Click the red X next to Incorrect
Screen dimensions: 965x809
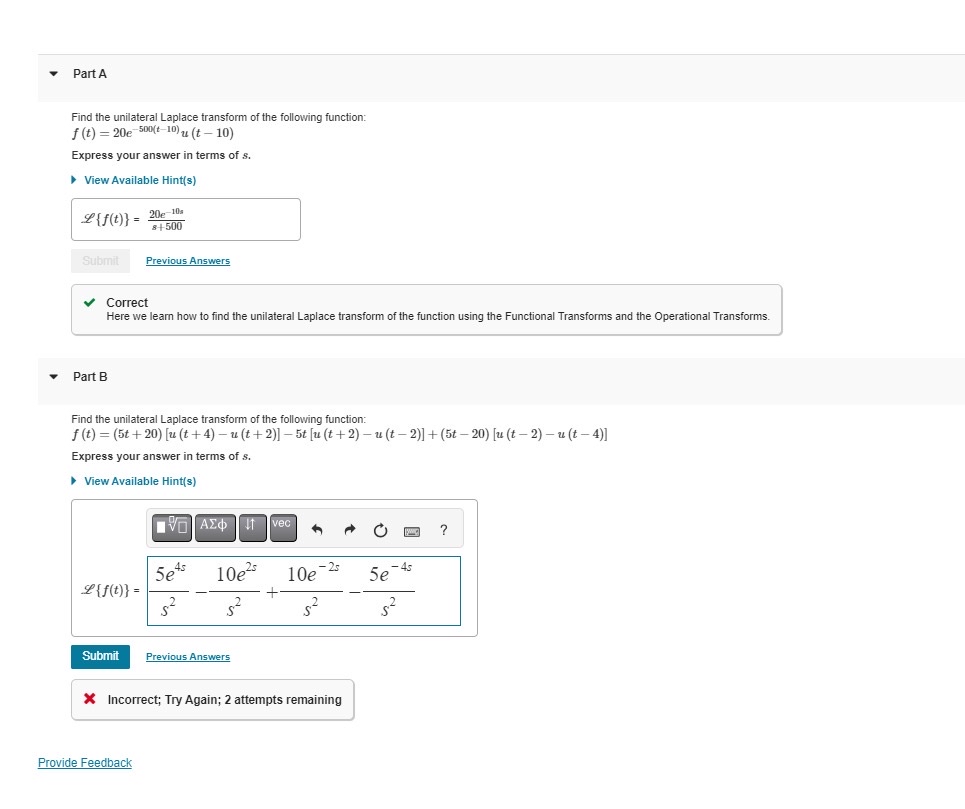pyautogui.click(x=88, y=700)
